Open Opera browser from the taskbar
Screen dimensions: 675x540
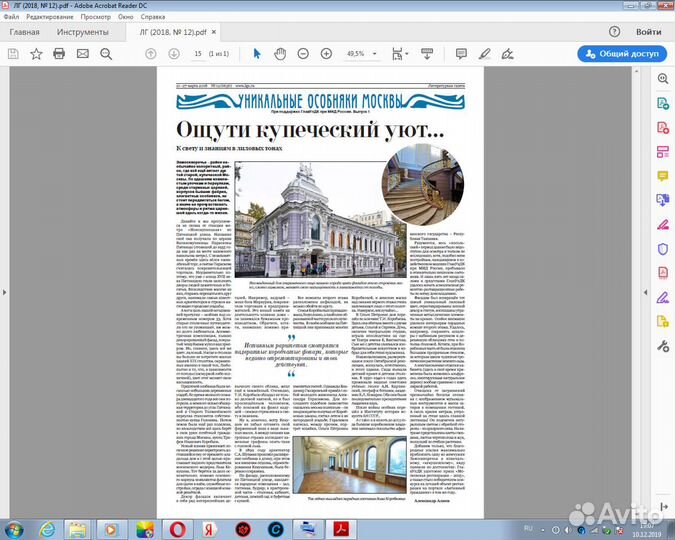(174, 527)
